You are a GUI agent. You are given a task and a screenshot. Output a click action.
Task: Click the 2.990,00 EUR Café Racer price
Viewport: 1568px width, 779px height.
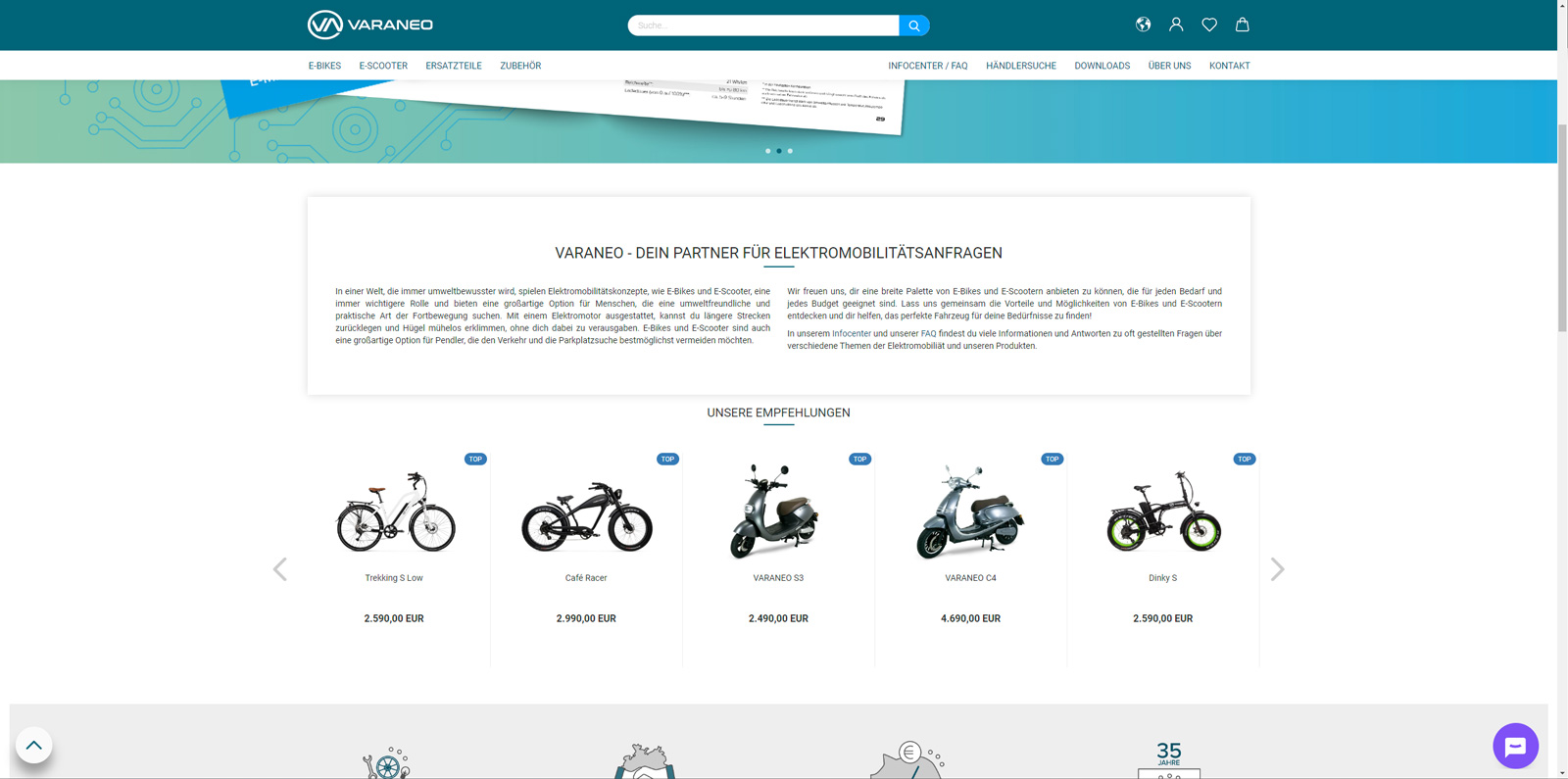586,618
